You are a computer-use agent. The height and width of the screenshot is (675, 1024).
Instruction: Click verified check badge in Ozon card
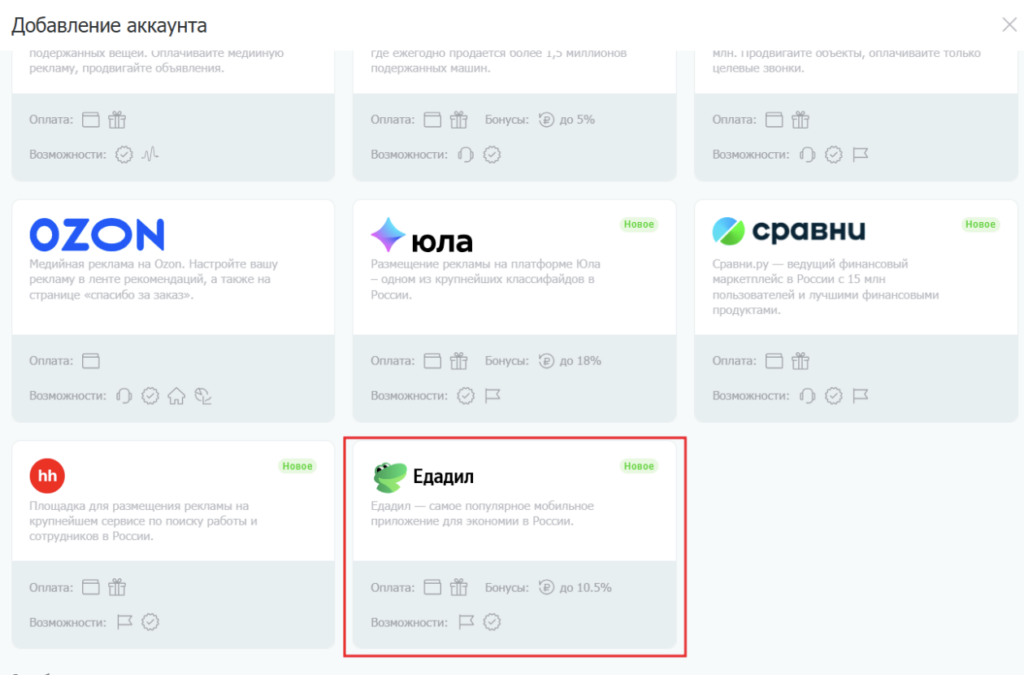point(150,396)
